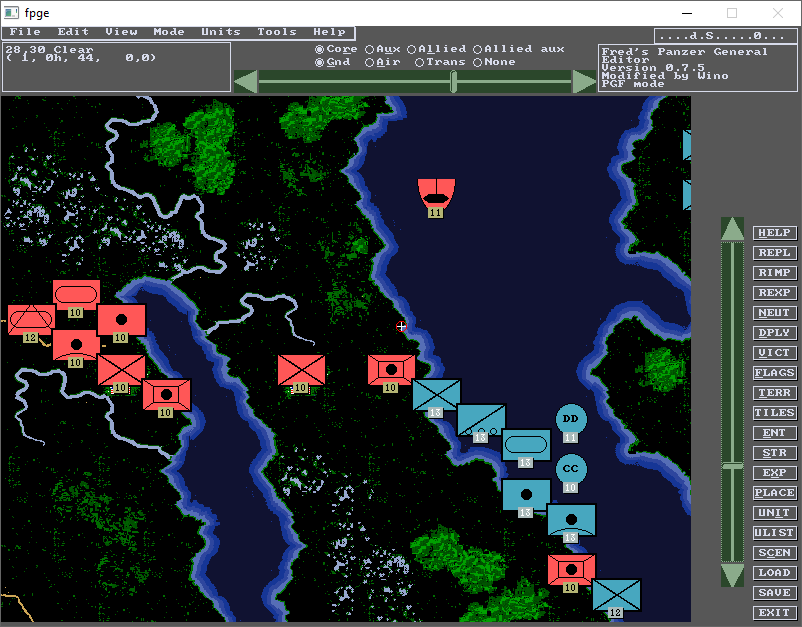Click the right arrow of horizontal scrollbar
Viewport: 802px width, 627px height.
tap(584, 82)
